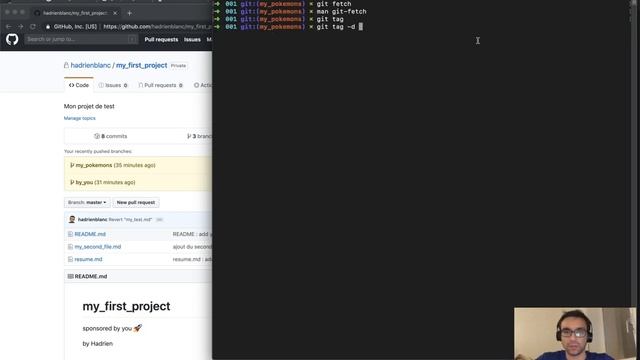
Task: Click the lock icon in address bar
Action: pos(48,27)
